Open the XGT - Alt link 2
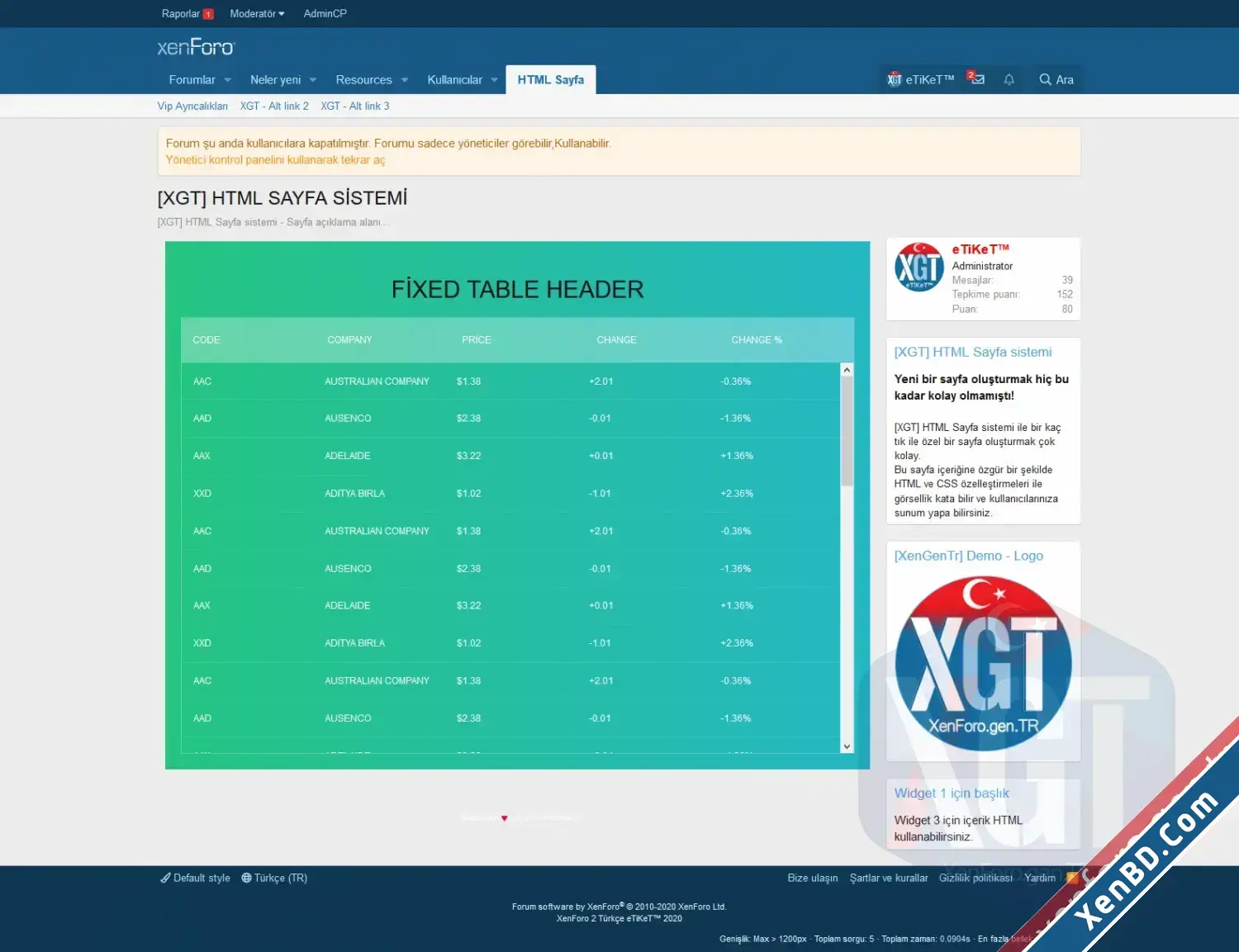The image size is (1239, 952). (274, 106)
